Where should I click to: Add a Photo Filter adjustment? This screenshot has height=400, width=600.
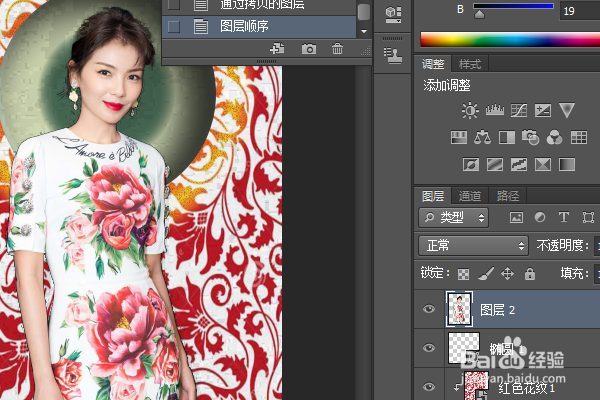[x=530, y=137]
